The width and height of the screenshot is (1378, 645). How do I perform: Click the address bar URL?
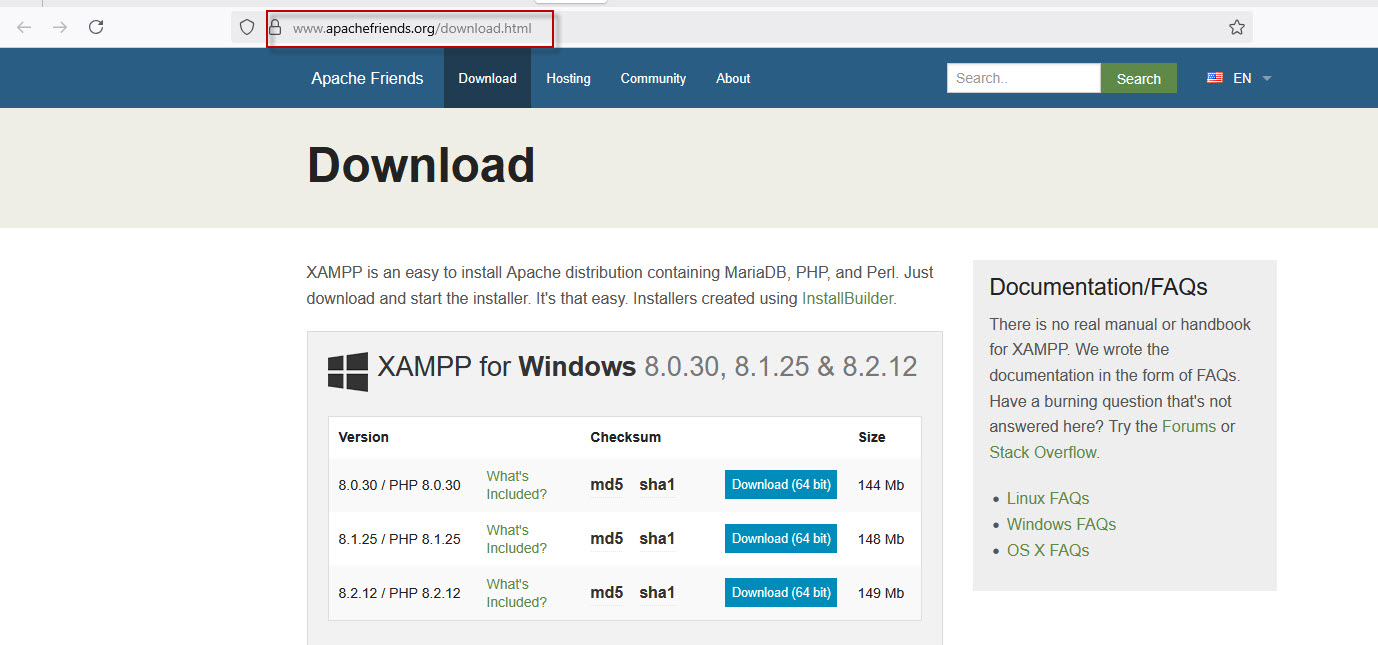coord(412,28)
